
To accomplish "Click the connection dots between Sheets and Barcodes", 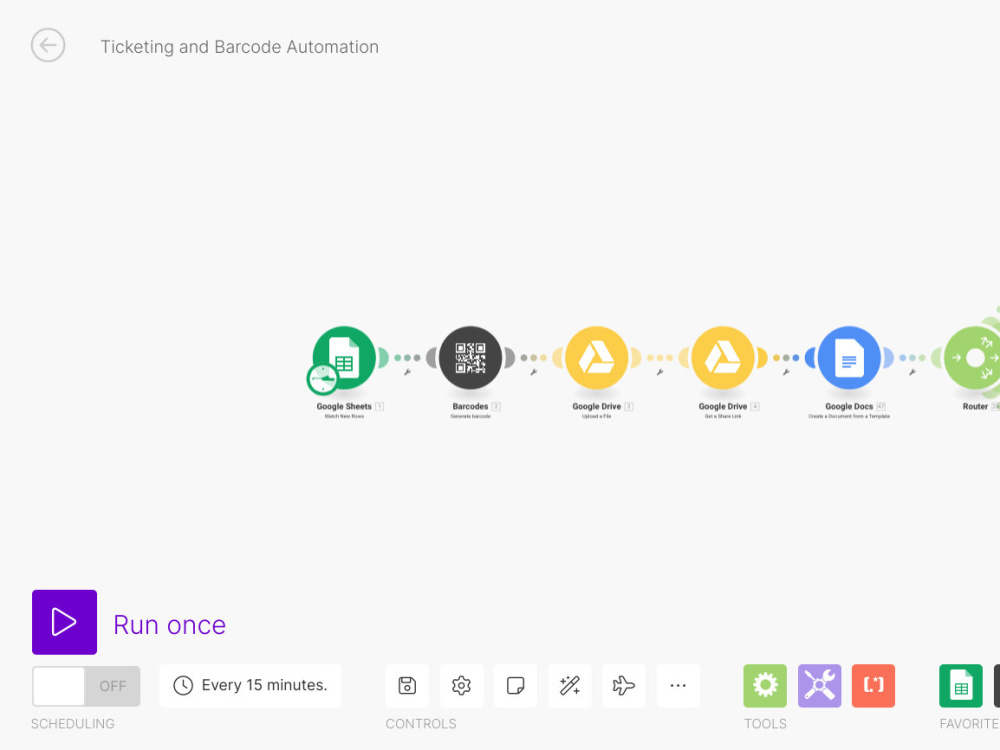I will click(408, 358).
